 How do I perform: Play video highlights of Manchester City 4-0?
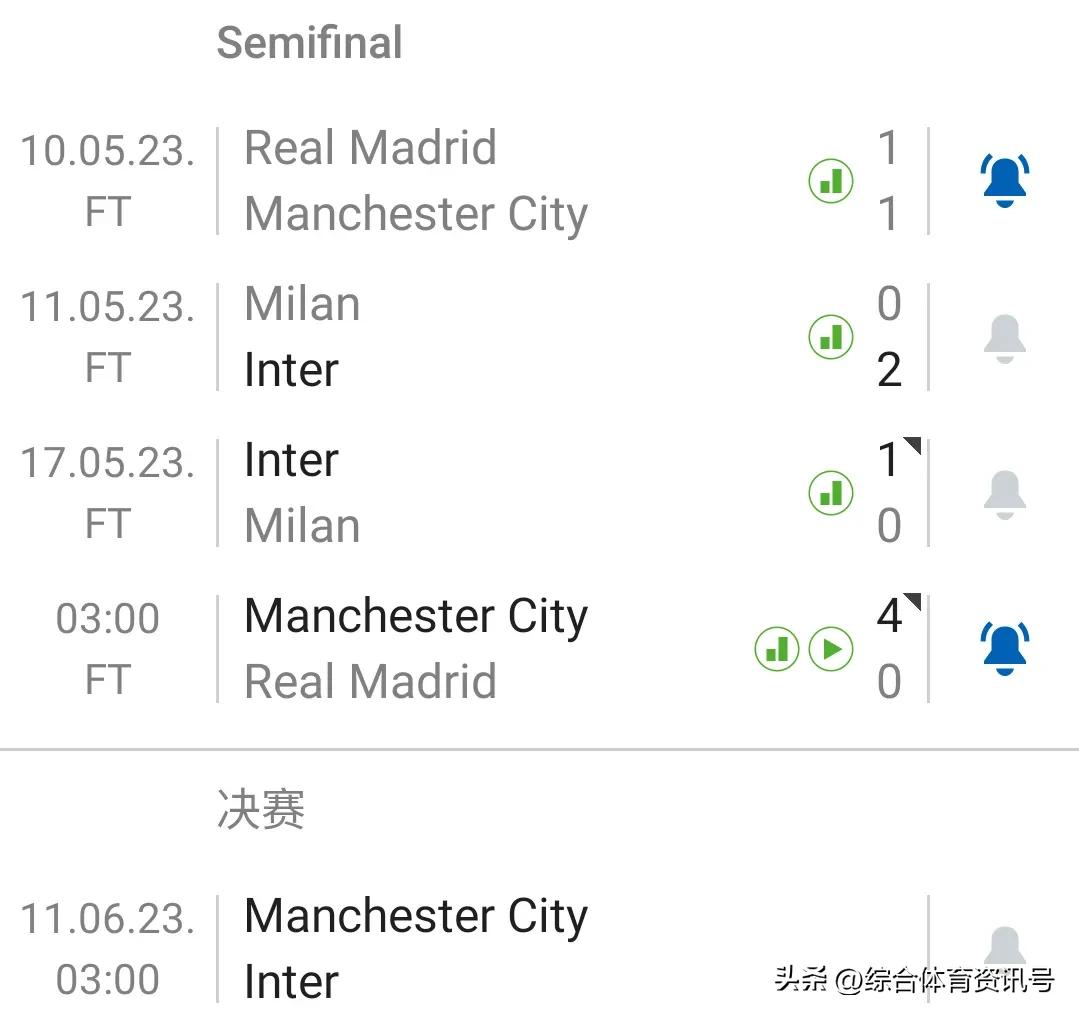(830, 649)
